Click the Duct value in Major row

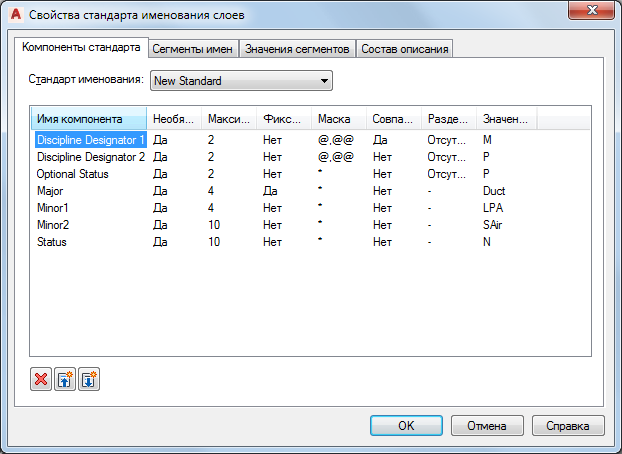click(494, 191)
